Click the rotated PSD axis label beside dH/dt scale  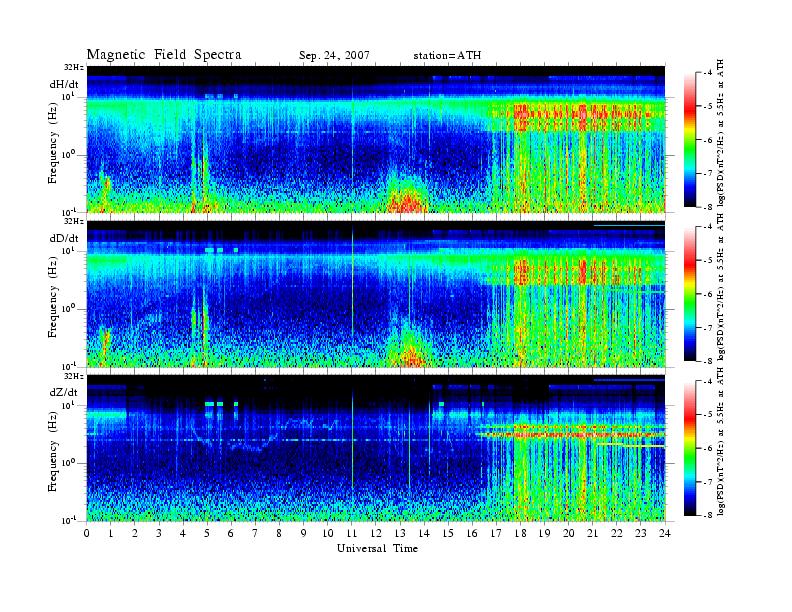point(721,133)
